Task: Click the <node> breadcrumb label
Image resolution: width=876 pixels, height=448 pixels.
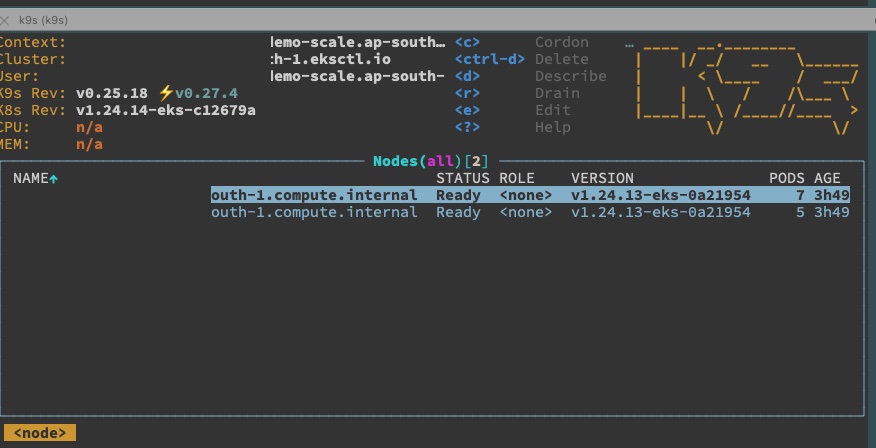Action: click(x=40, y=433)
